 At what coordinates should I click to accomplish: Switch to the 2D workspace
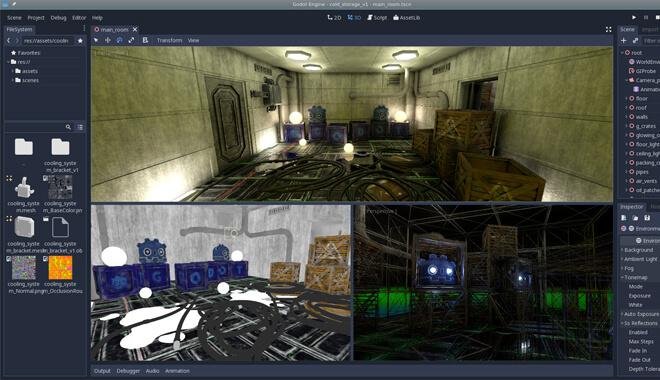334,18
